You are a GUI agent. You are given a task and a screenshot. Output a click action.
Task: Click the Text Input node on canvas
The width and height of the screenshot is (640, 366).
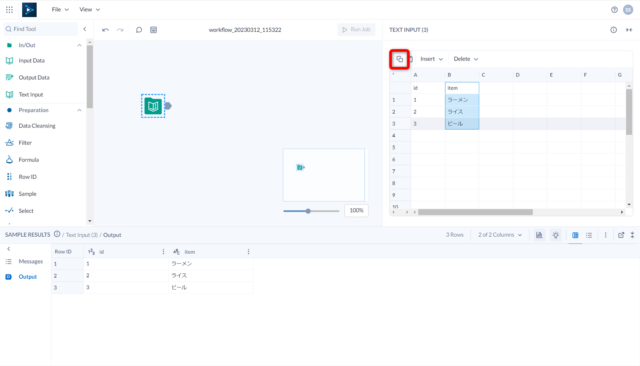(x=153, y=106)
